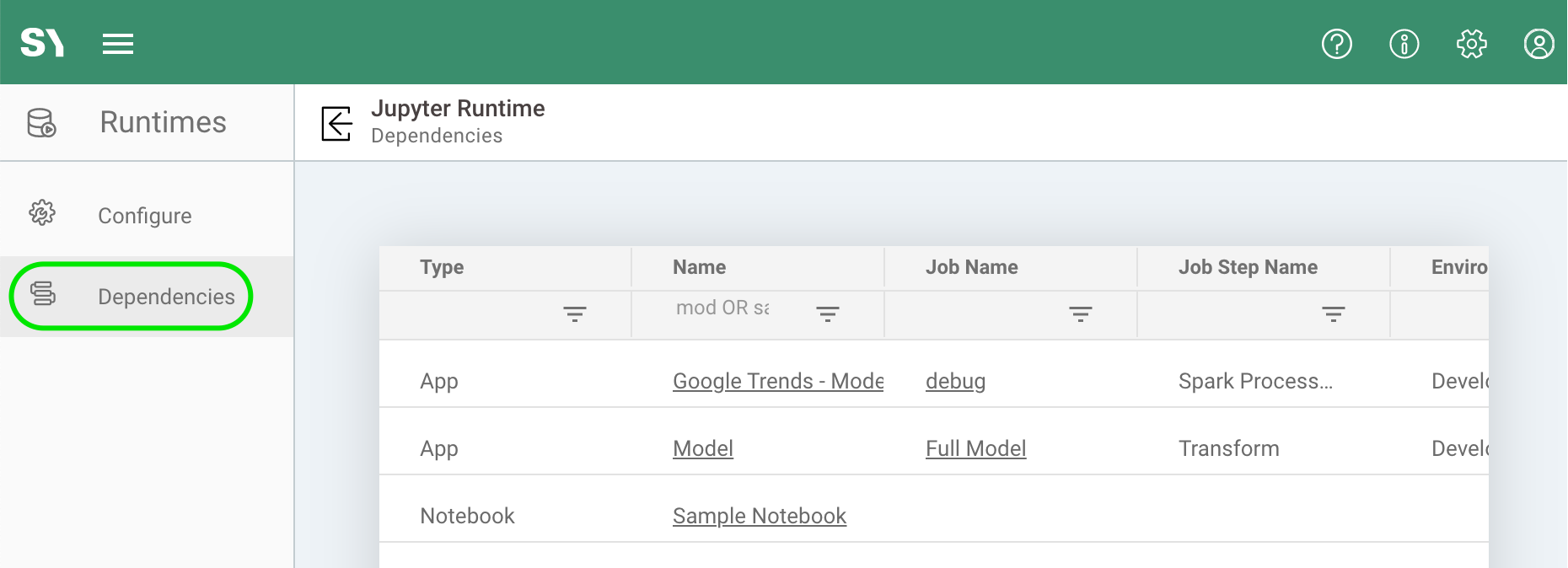The height and width of the screenshot is (568, 1568).
Task: Select Dependencies in the sidebar
Action: coord(166,297)
